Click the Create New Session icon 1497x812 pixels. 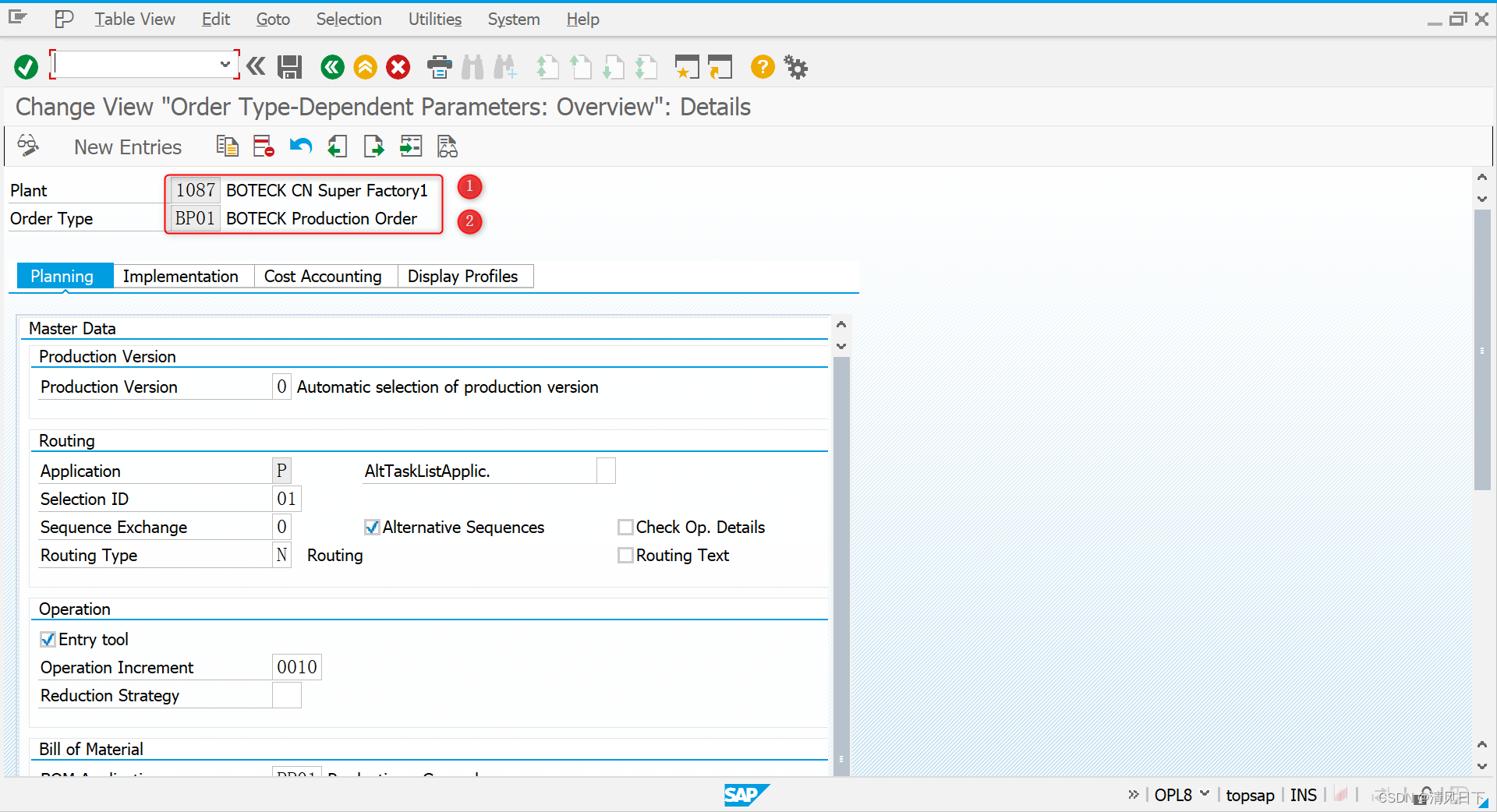coord(687,67)
